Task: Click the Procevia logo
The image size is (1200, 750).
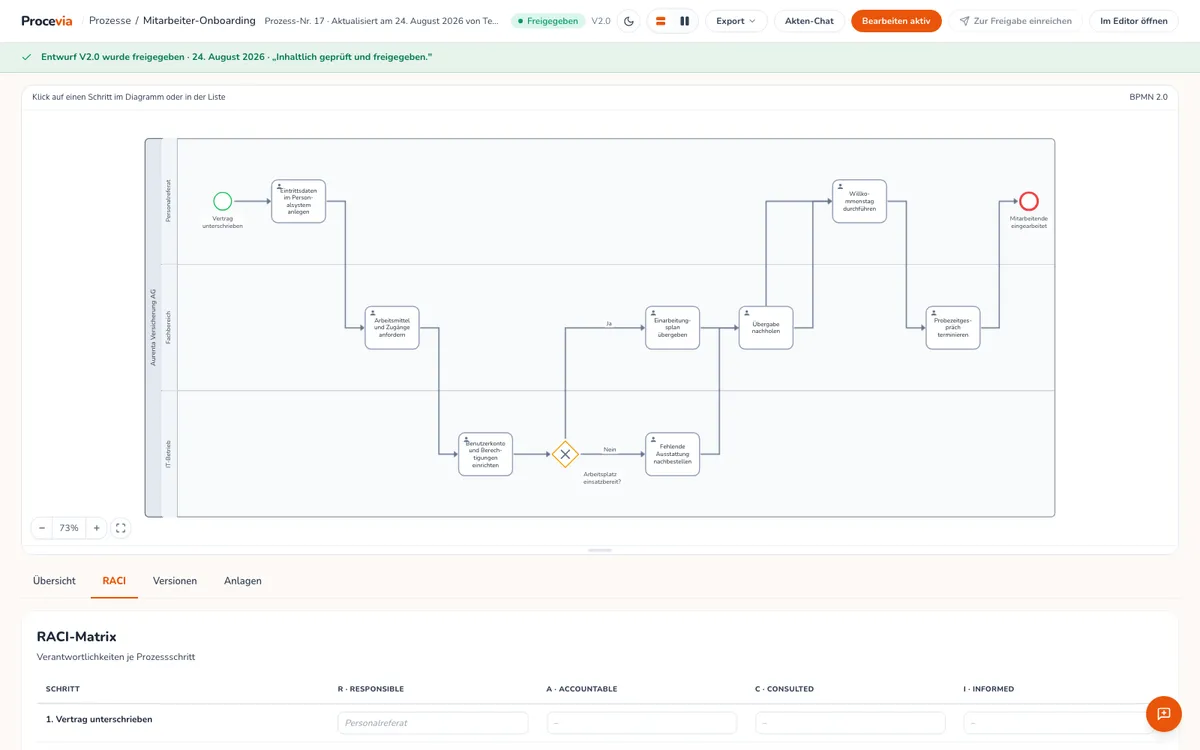Action: [x=47, y=21]
